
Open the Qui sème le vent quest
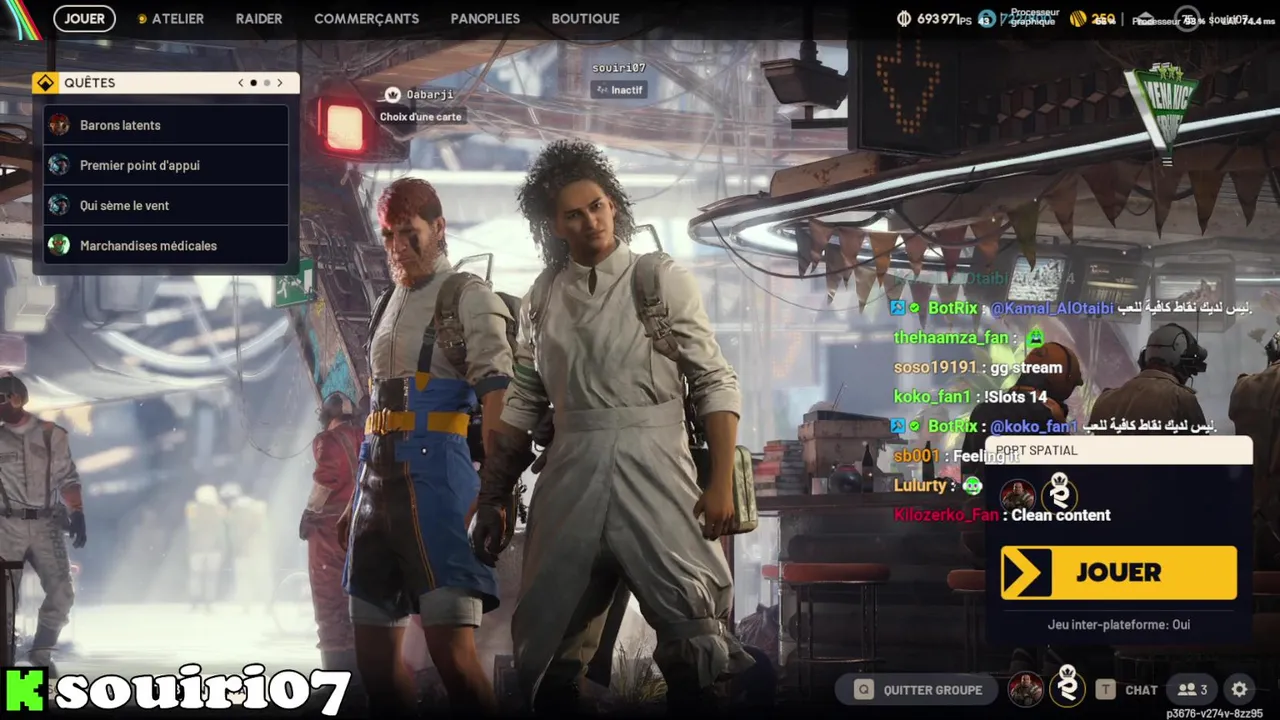pyautogui.click(x=166, y=205)
